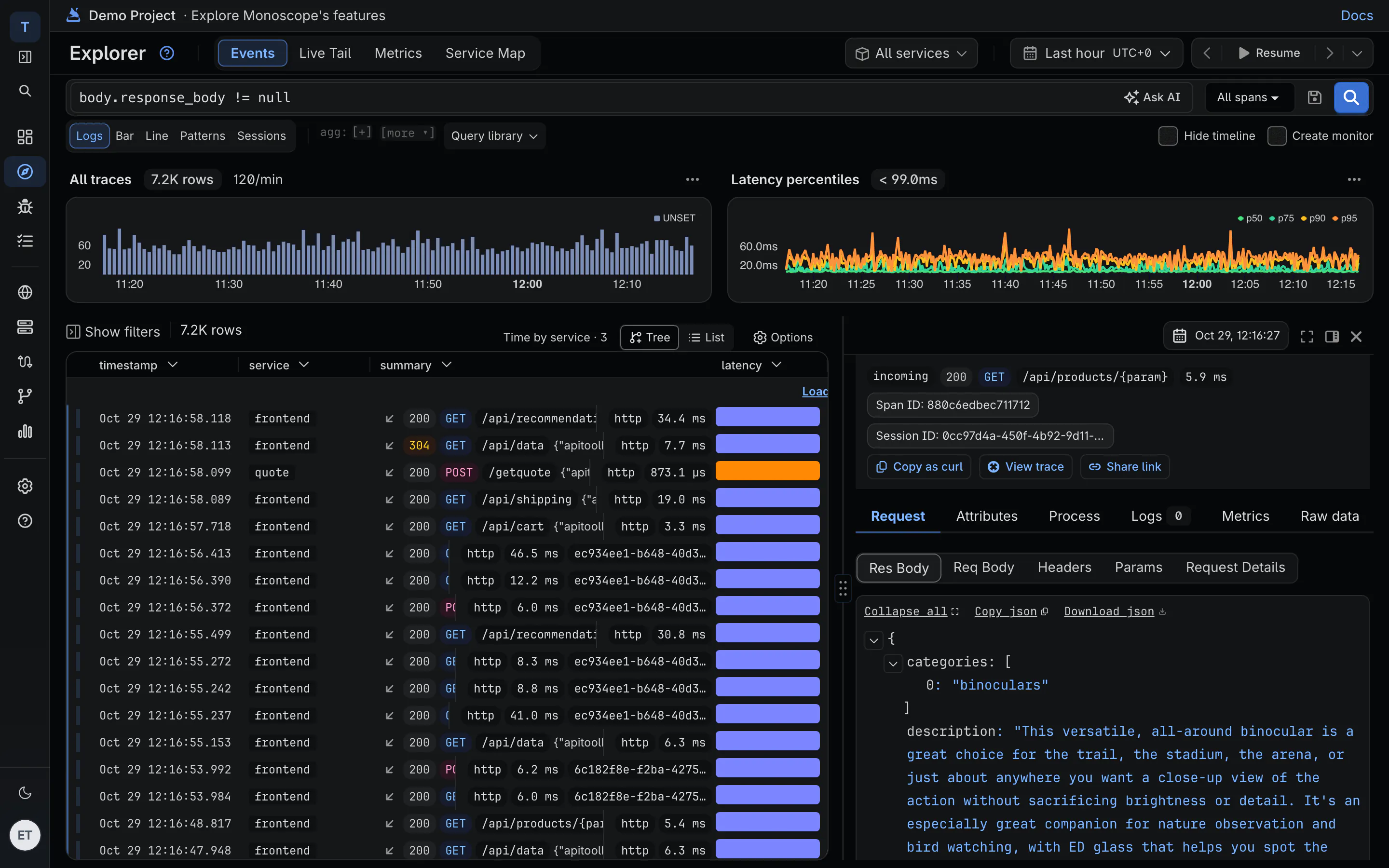The width and height of the screenshot is (1389, 868).
Task: Switch to List view
Action: (x=707, y=338)
